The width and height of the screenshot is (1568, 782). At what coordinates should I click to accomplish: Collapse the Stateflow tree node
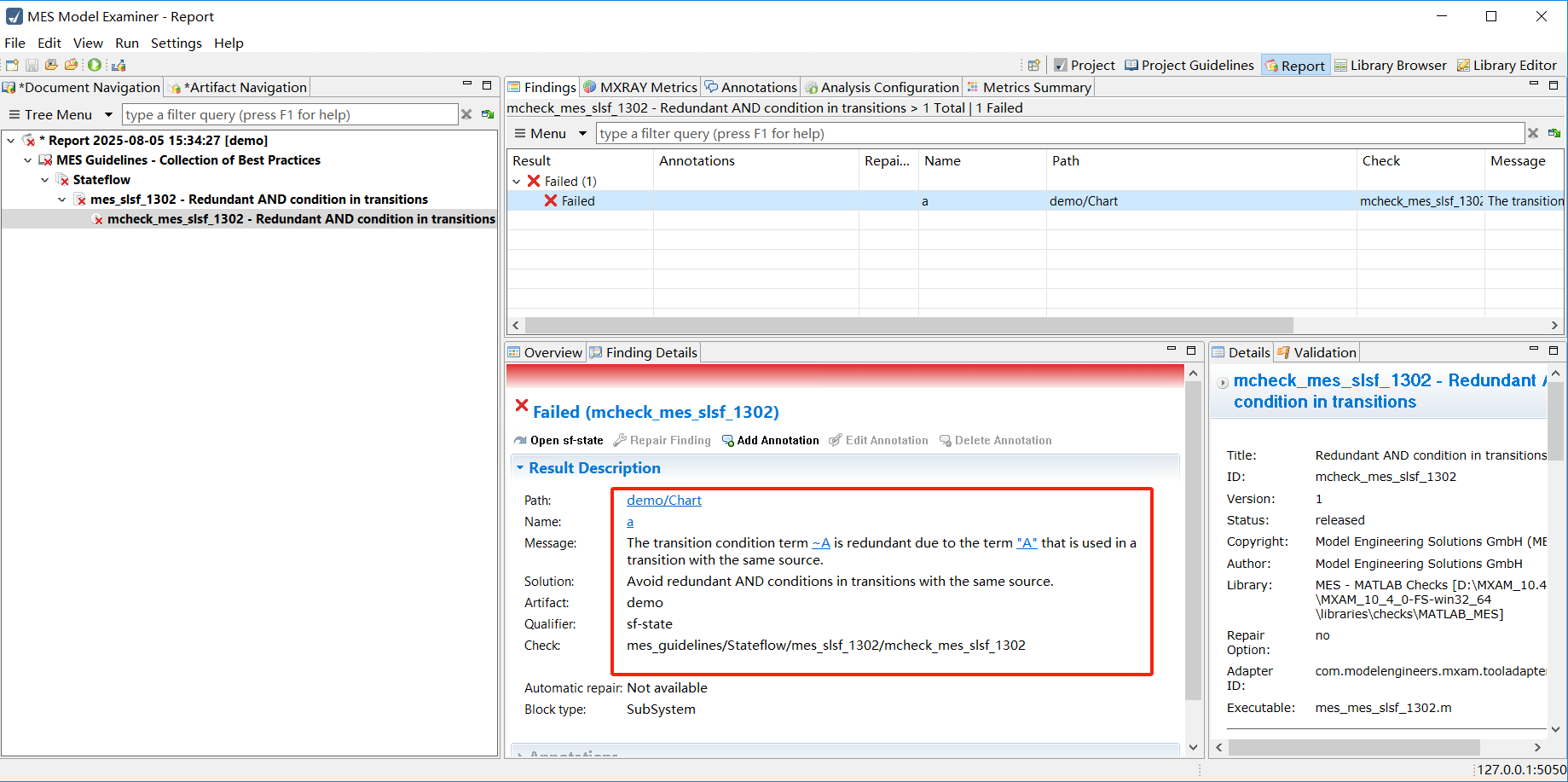point(45,180)
